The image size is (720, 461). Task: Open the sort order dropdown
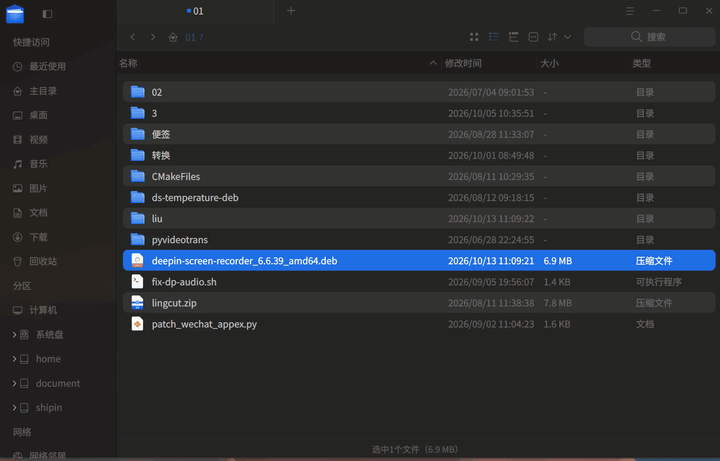[559, 37]
